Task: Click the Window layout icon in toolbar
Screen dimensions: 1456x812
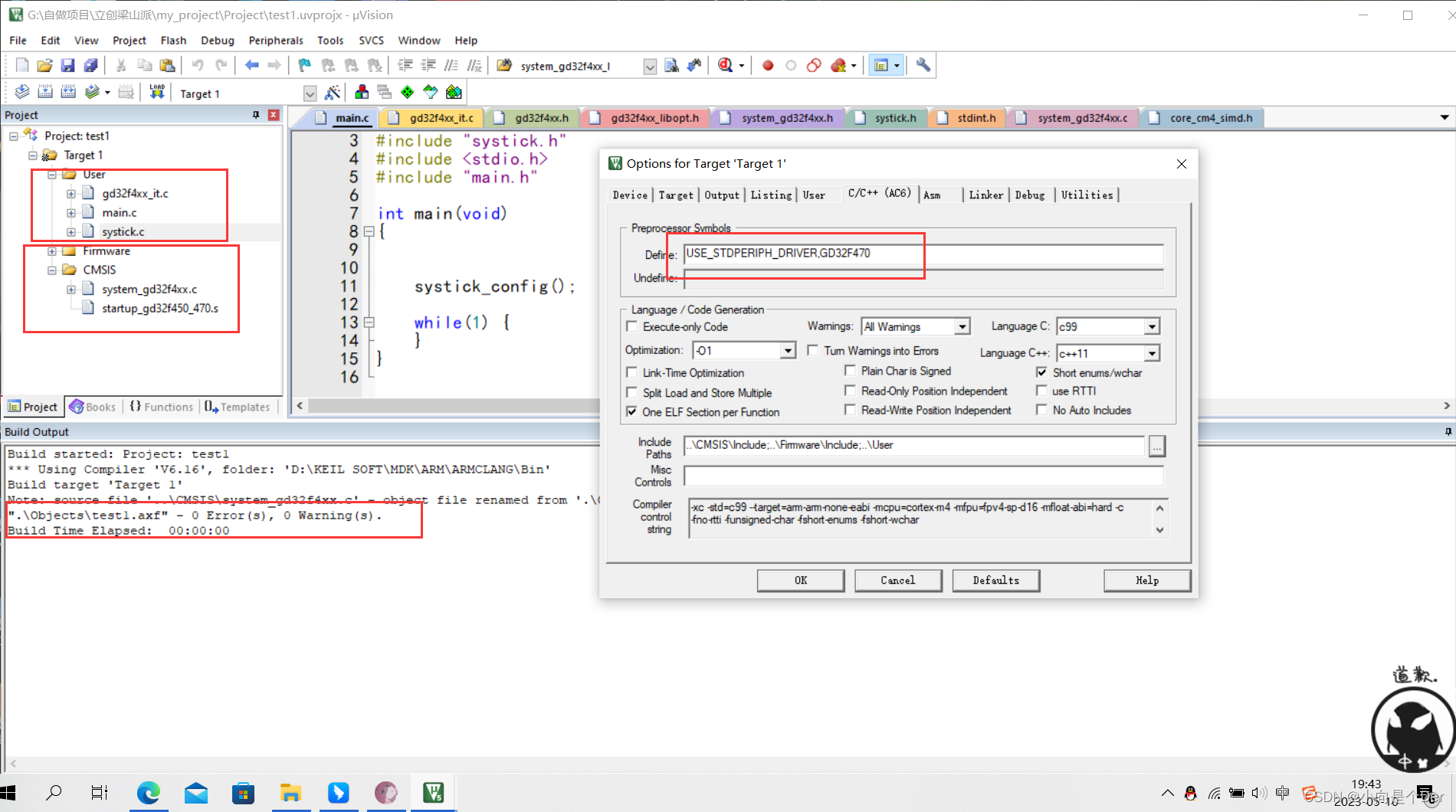Action: pos(881,66)
